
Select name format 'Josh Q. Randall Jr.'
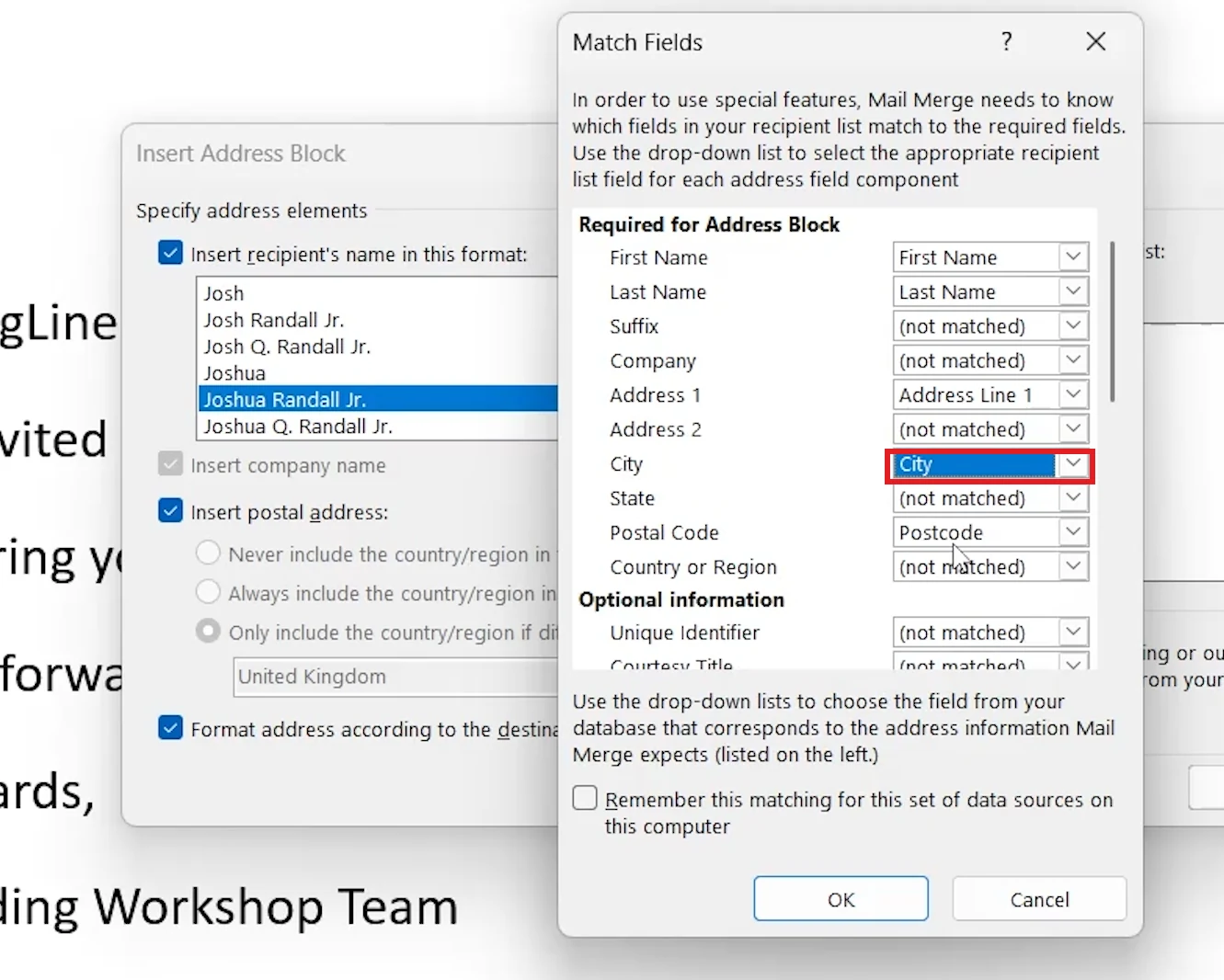(x=377, y=347)
